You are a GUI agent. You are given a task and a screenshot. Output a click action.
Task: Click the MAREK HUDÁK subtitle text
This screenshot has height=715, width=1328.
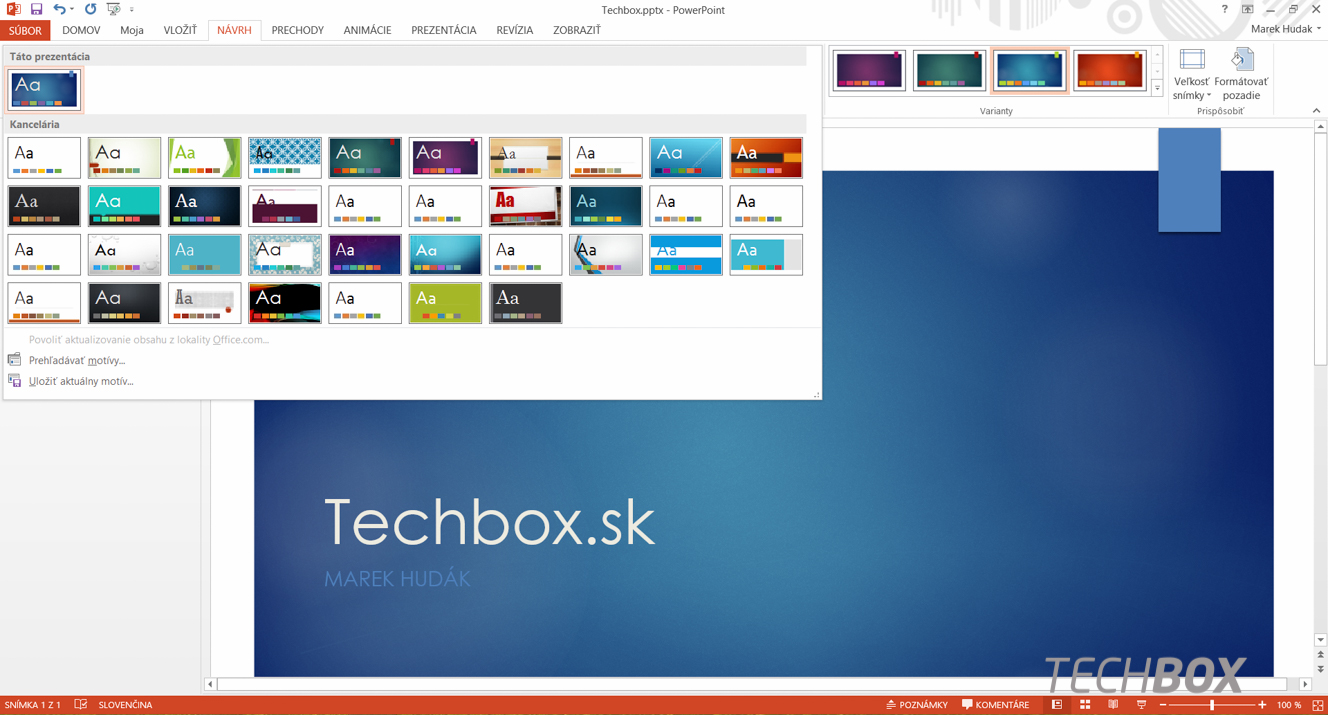pos(397,579)
